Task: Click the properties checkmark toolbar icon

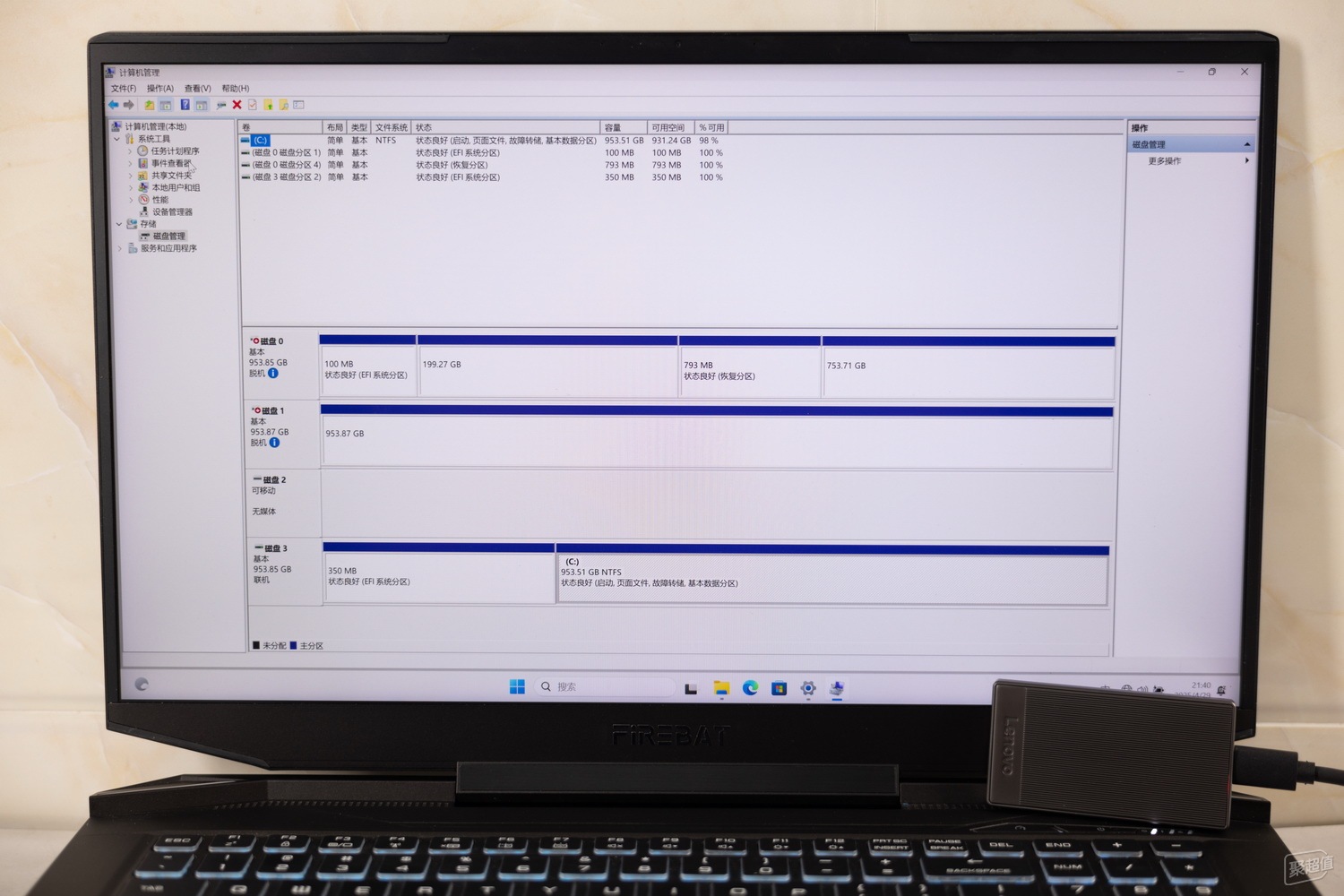Action: point(253,105)
